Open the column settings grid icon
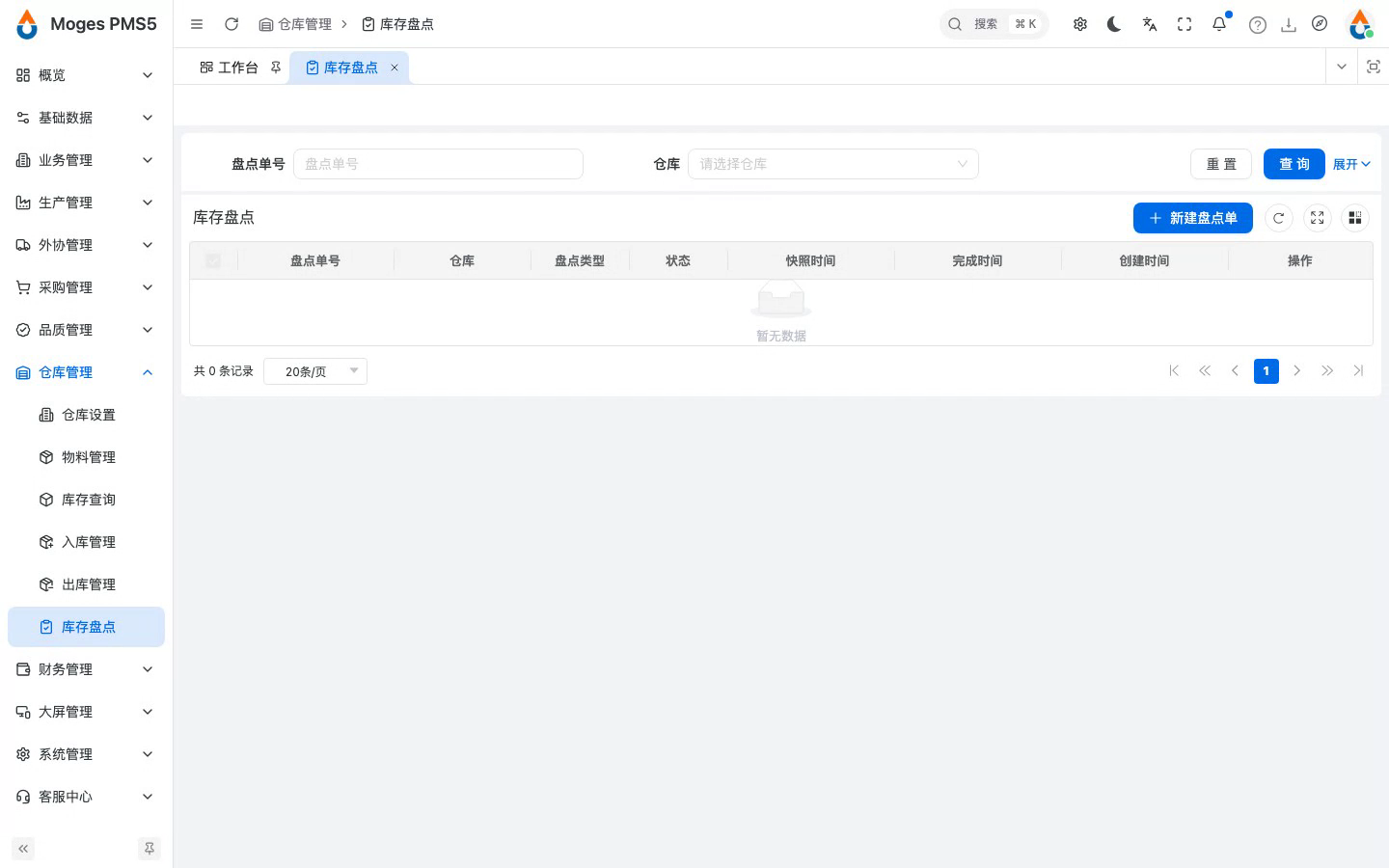This screenshot has height=868, width=1389. click(x=1355, y=218)
